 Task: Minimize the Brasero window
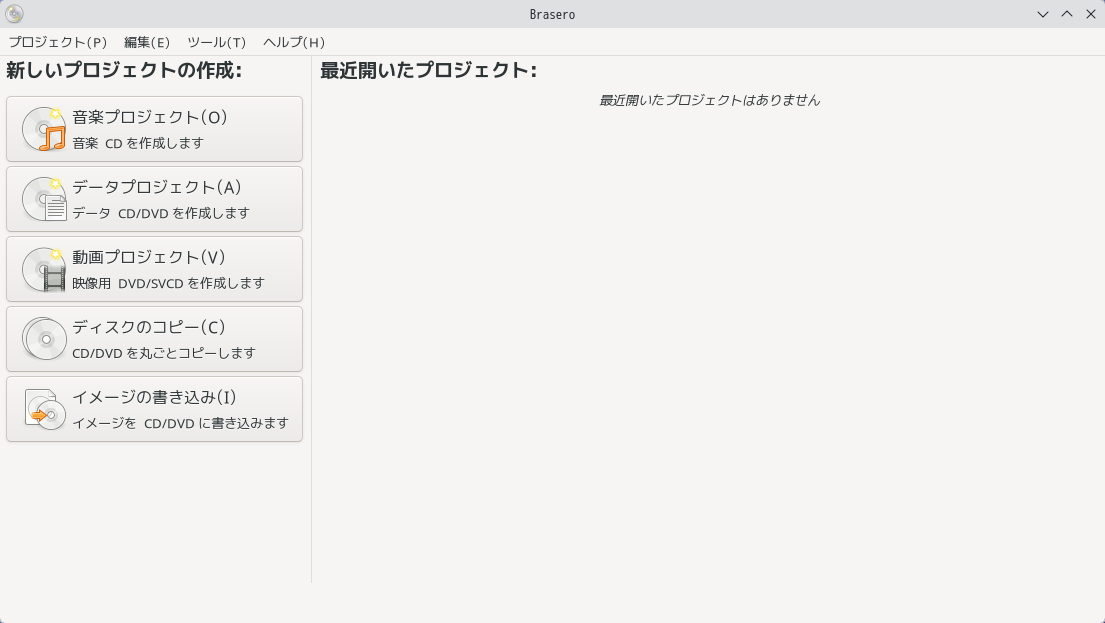(1043, 14)
